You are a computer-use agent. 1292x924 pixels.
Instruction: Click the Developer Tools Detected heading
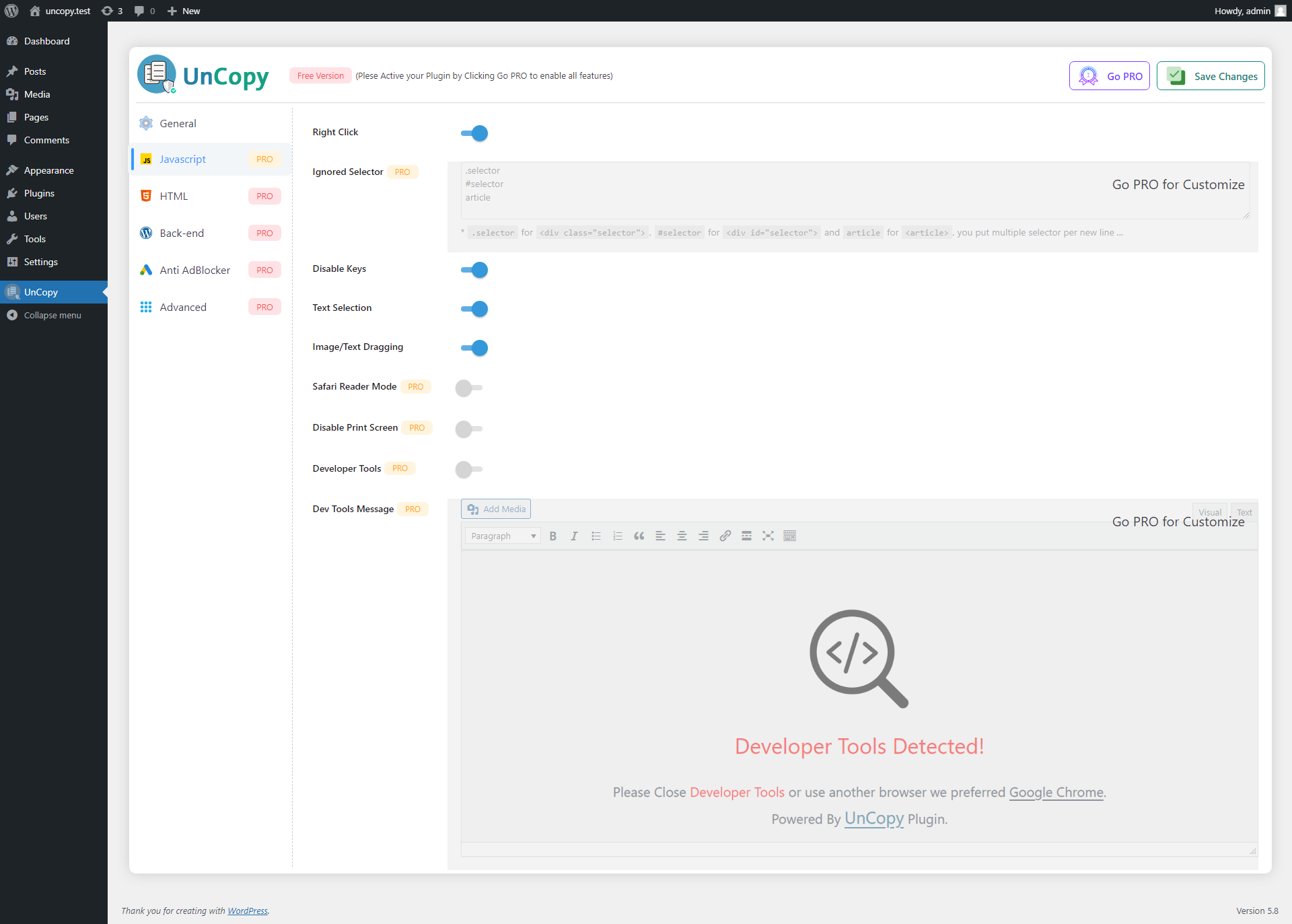click(859, 746)
